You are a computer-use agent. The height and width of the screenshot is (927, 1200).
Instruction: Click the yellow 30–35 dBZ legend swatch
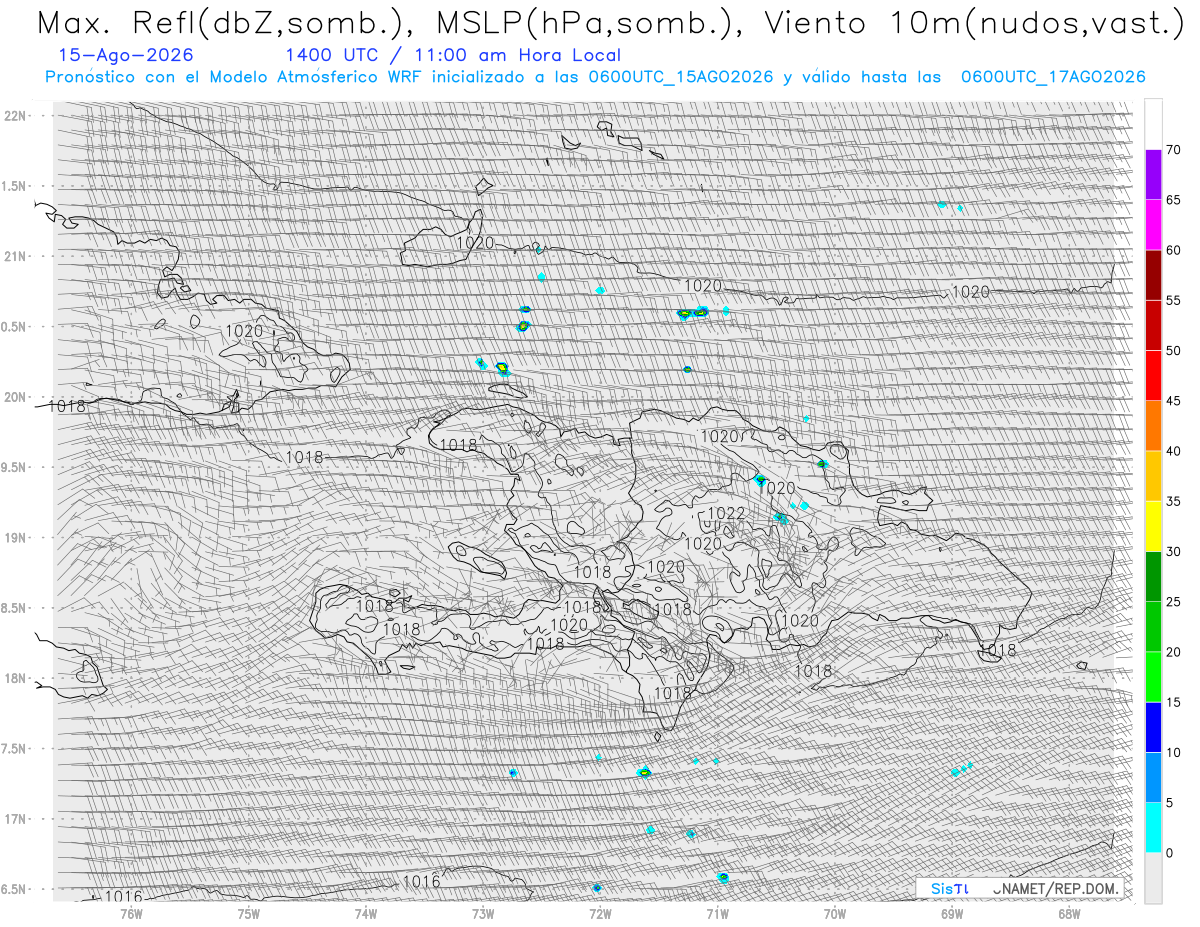(1153, 526)
